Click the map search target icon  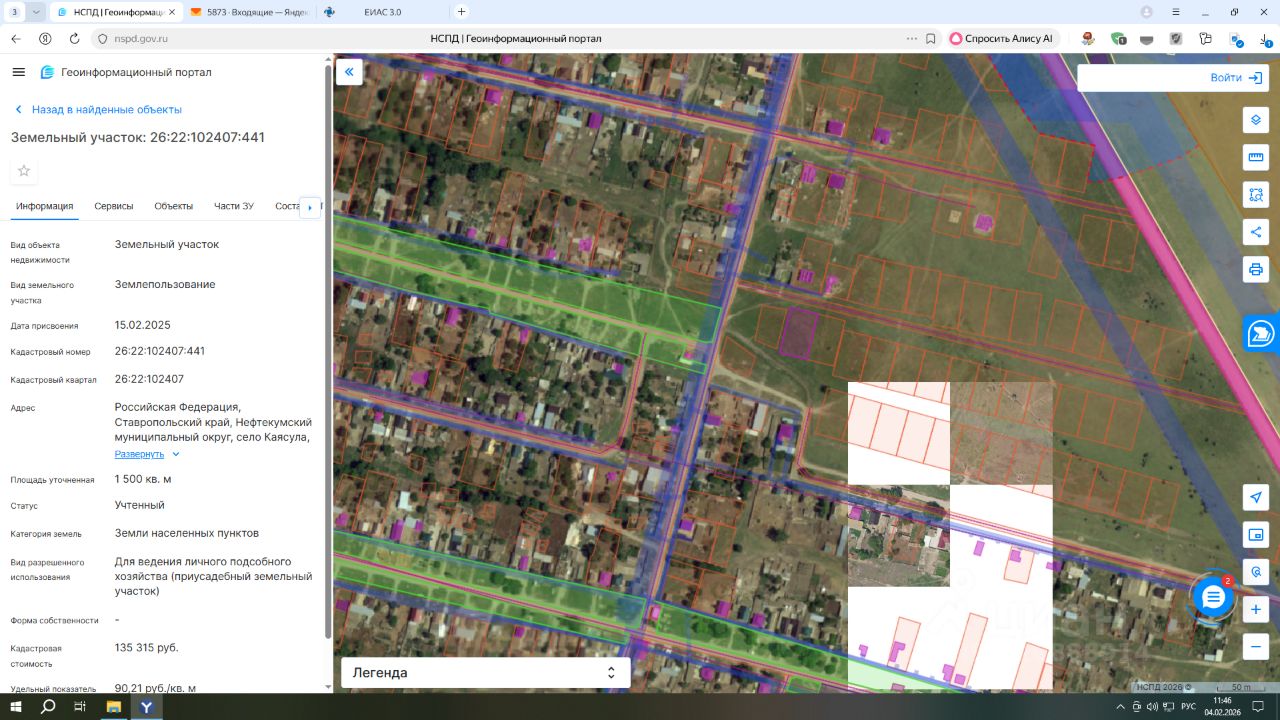(x=1256, y=572)
